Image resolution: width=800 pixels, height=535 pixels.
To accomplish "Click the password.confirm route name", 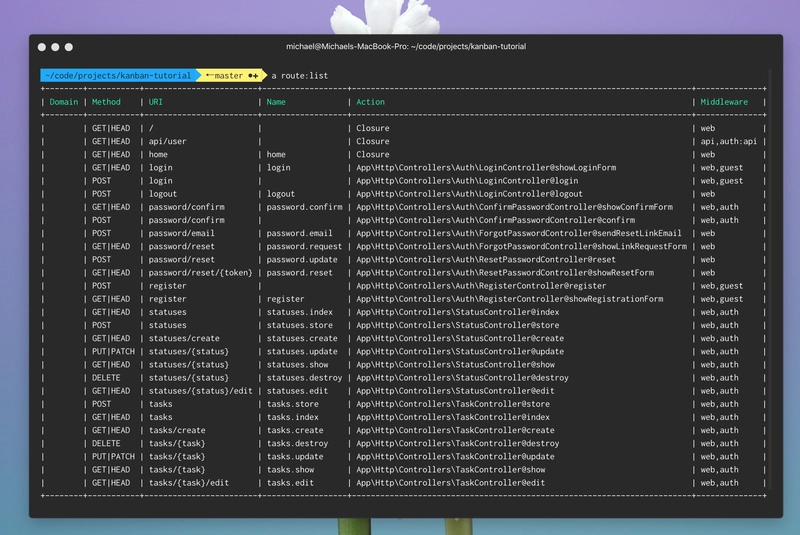I will click(305, 207).
